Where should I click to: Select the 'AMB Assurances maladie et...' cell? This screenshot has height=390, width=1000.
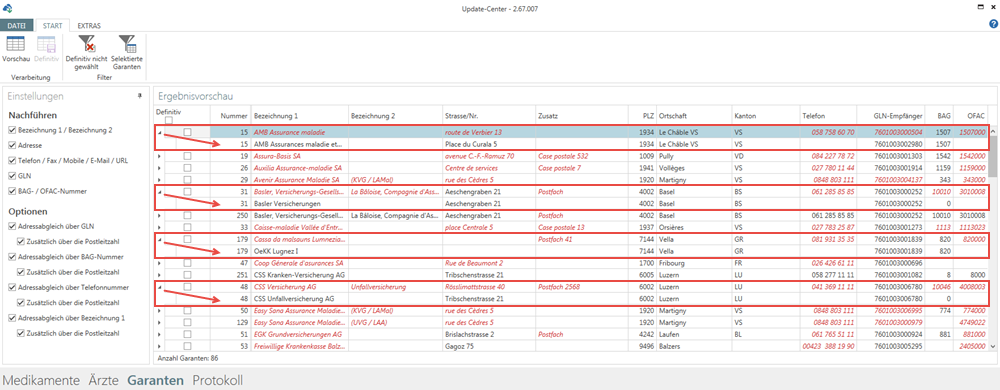(300, 144)
